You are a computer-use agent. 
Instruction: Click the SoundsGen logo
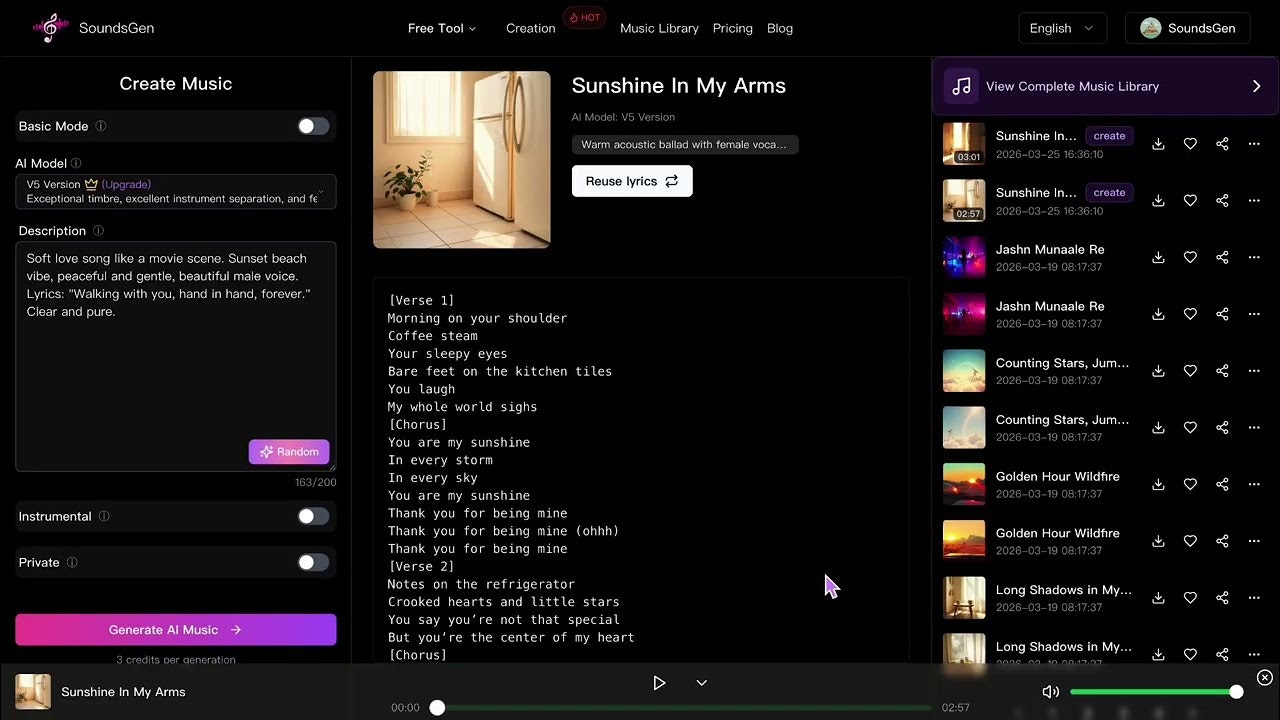click(92, 28)
